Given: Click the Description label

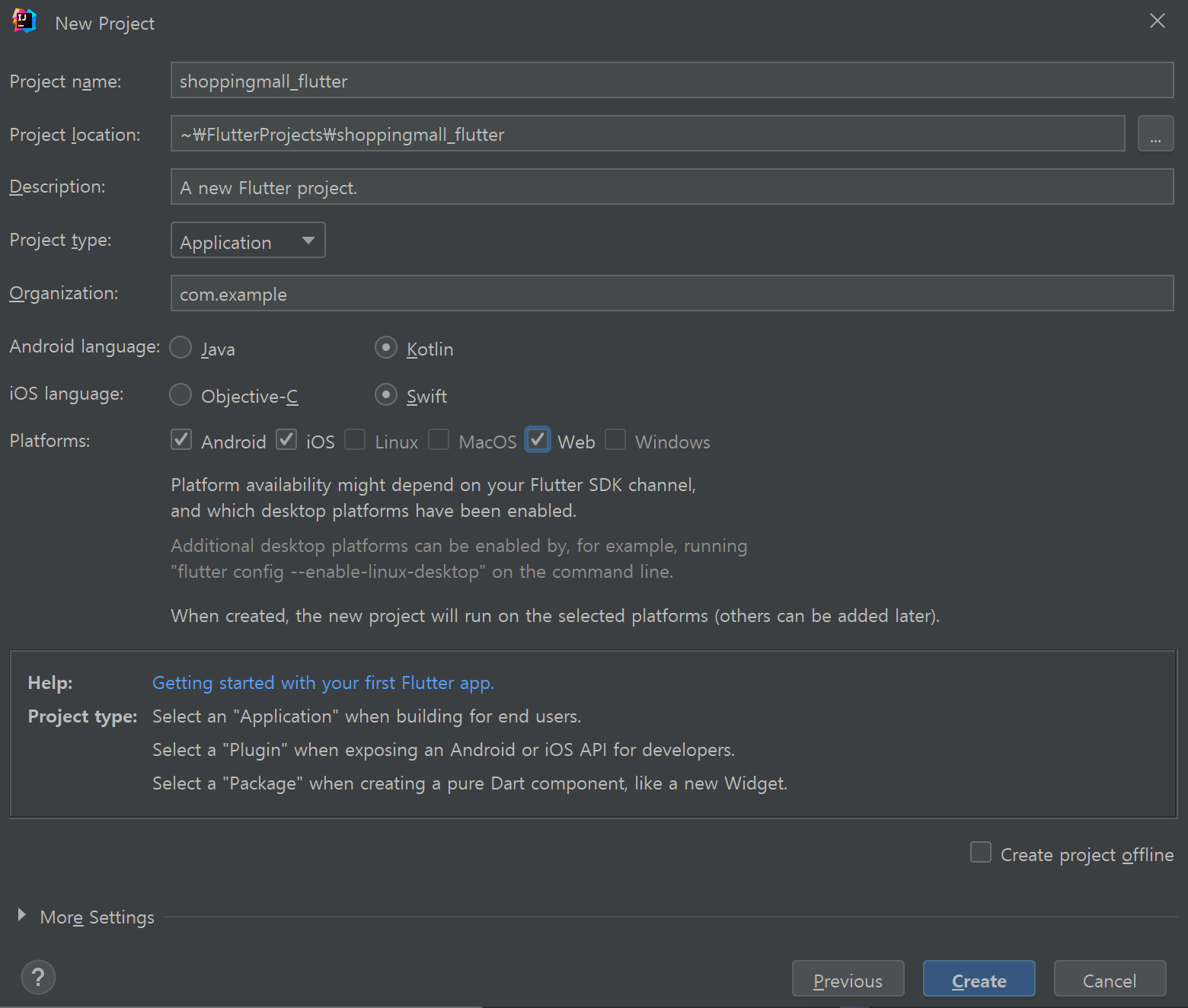Looking at the screenshot, I should click(57, 187).
